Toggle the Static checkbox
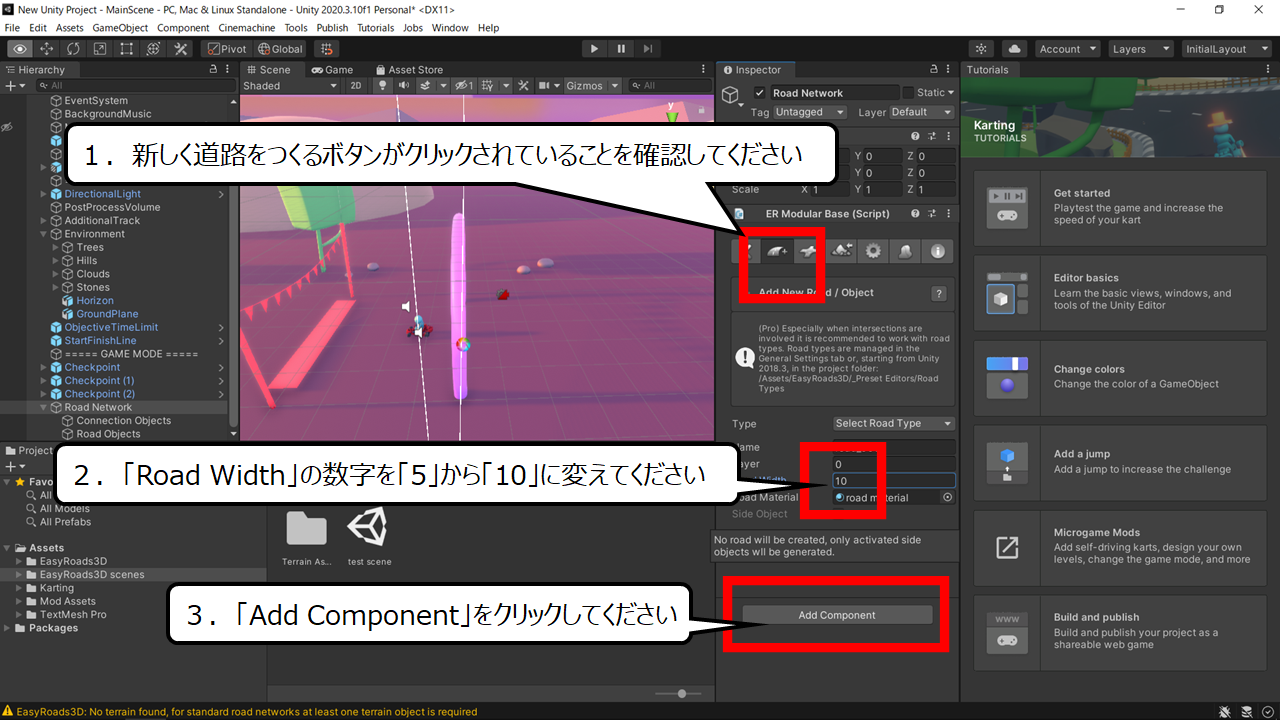This screenshot has width=1280, height=720. (908, 93)
